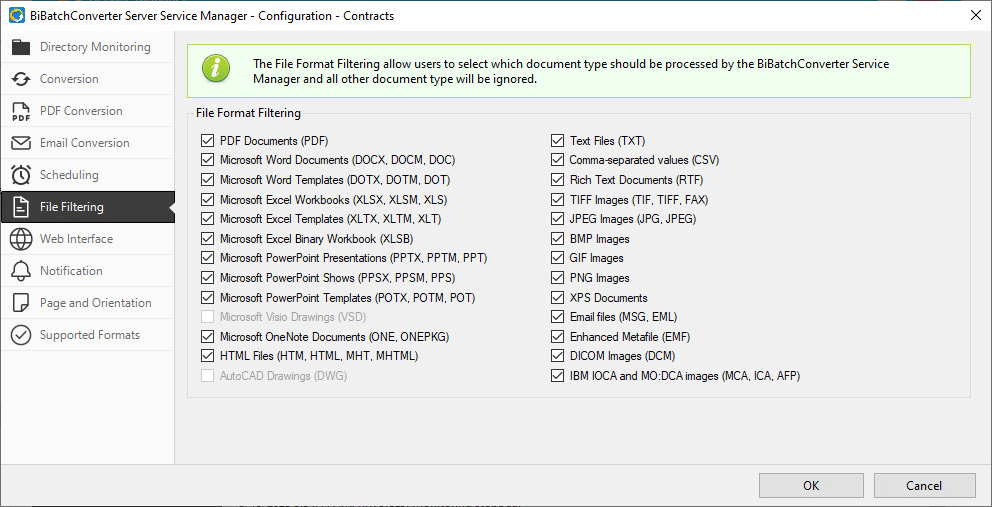
Task: Click the Web Interface globe icon
Action: pos(21,239)
